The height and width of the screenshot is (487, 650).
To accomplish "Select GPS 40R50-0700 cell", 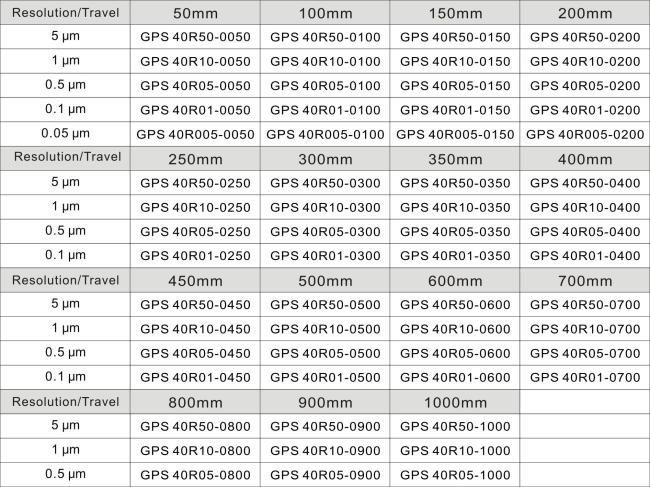I will point(585,305).
